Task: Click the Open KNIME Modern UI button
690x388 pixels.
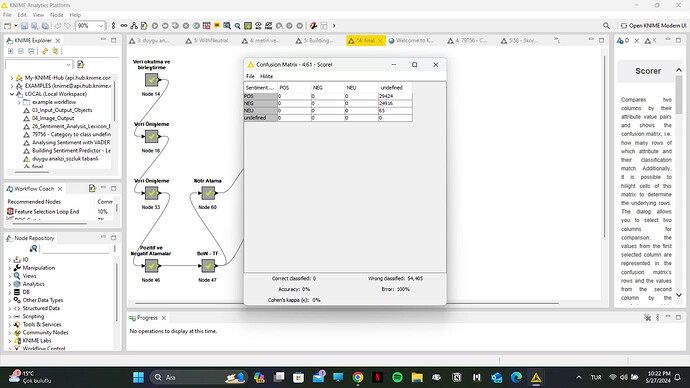Action: (653, 26)
